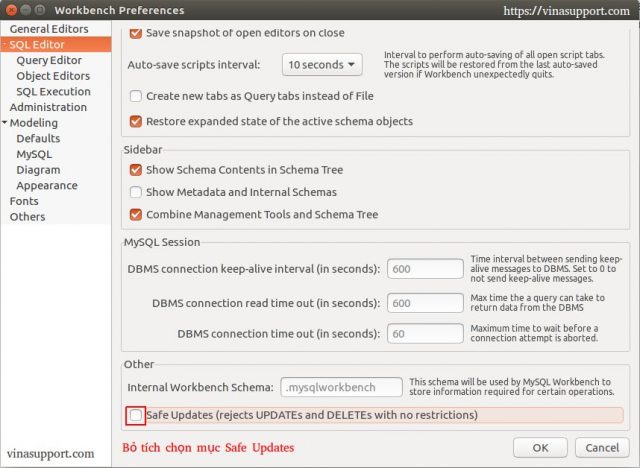Toggle Restore expanded state of schema objects
This screenshot has width=640, height=468.
(x=136, y=122)
